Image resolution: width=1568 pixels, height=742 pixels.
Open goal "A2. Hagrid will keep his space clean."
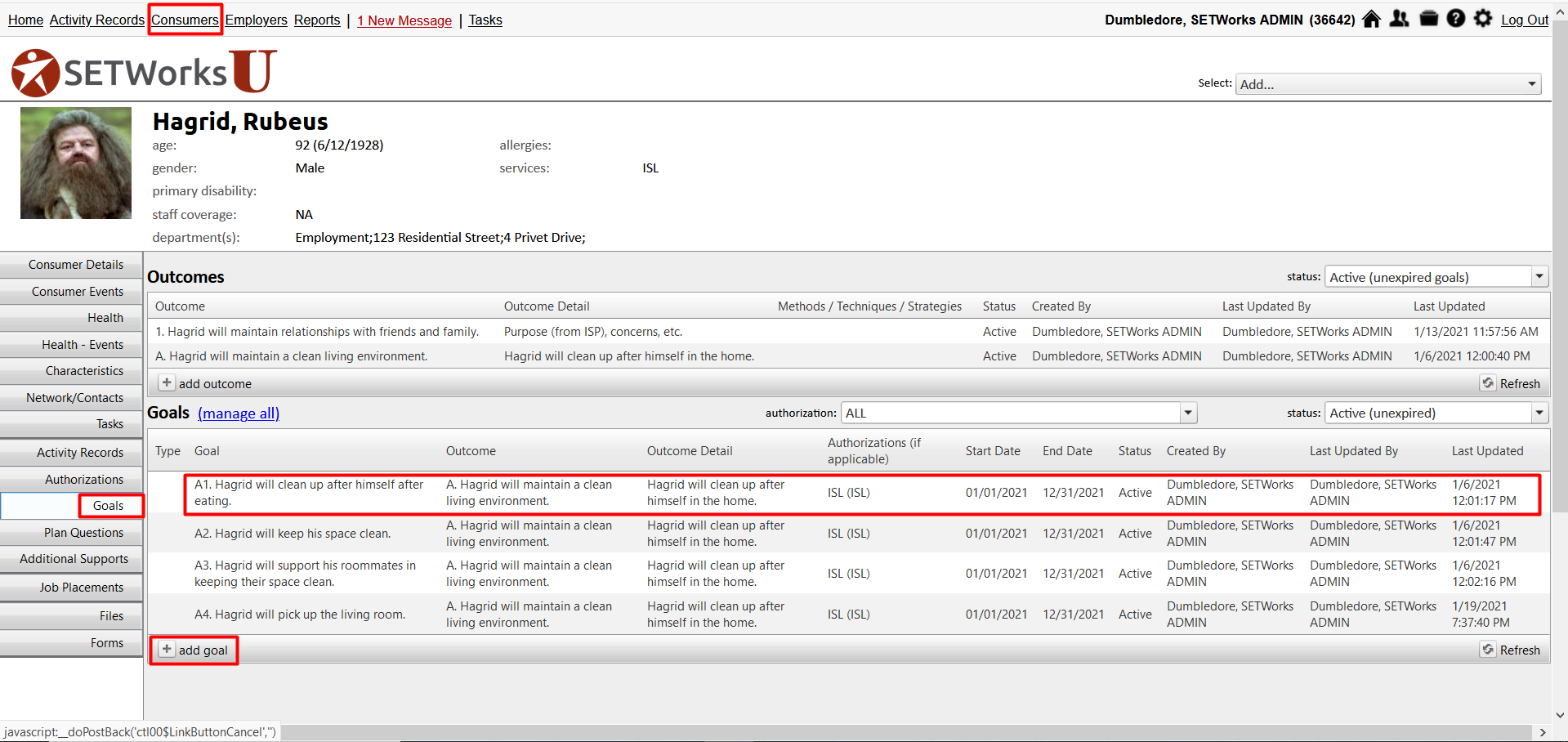(849, 534)
